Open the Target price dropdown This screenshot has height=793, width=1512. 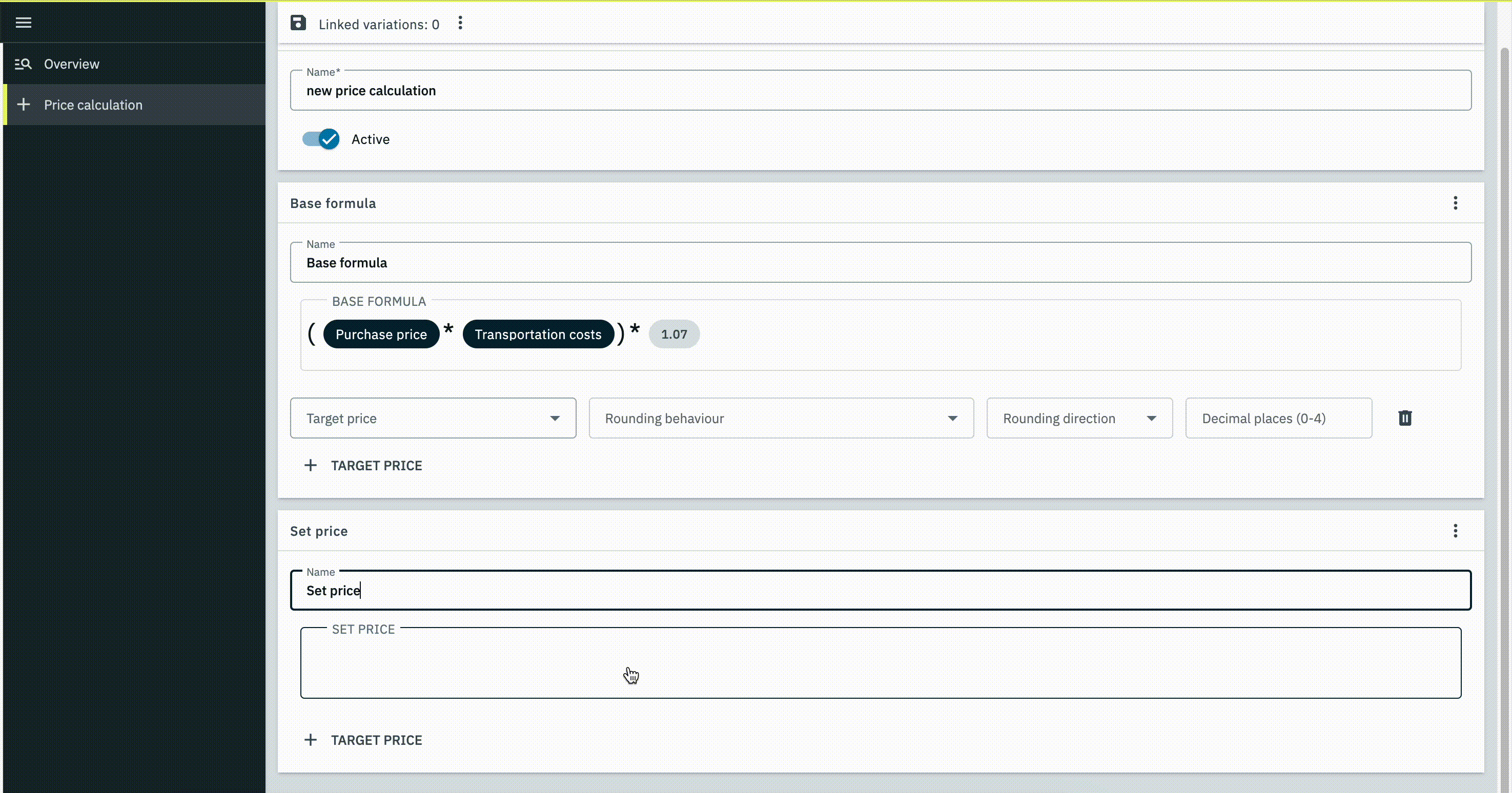point(433,418)
